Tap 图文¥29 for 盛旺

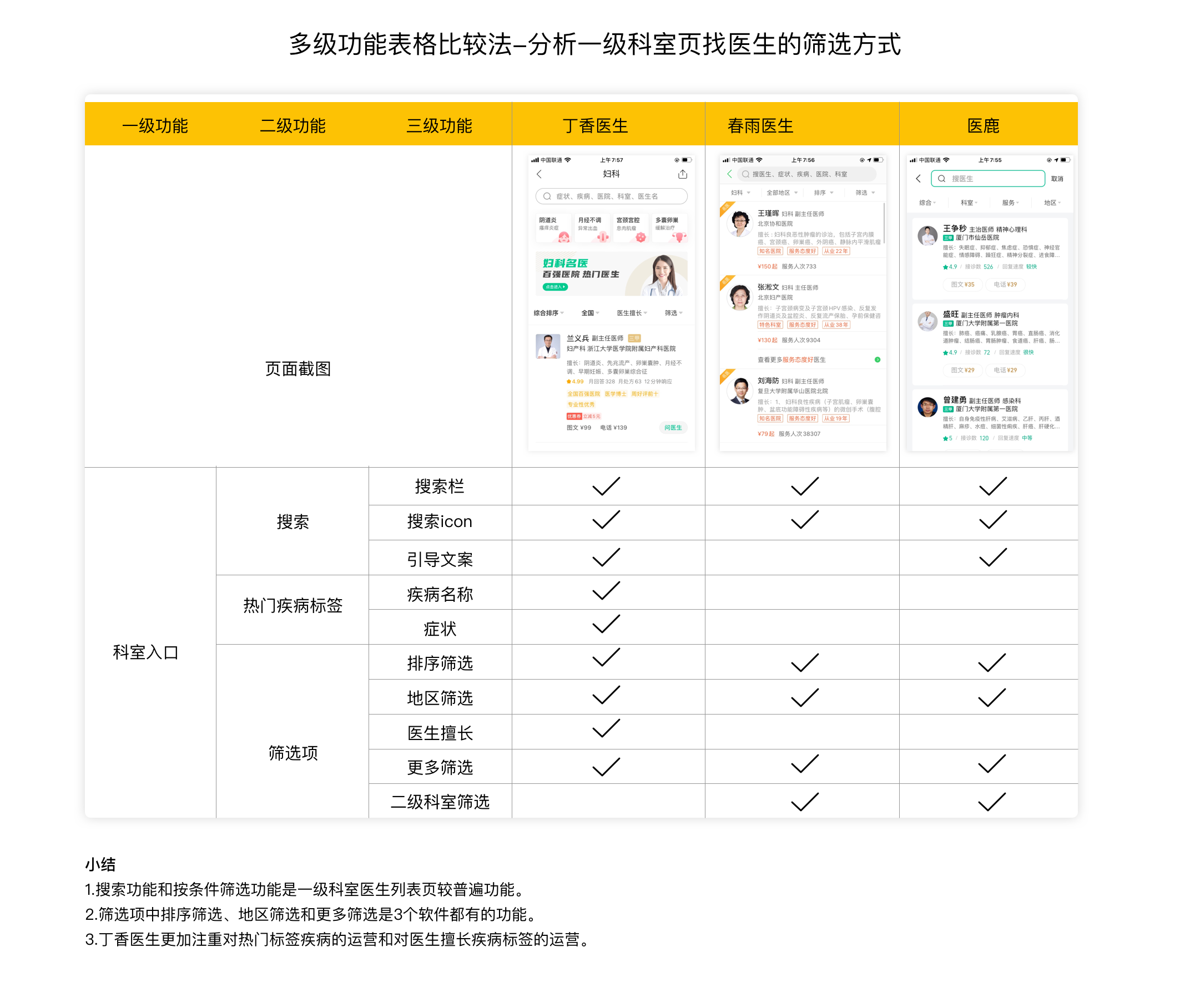click(962, 369)
